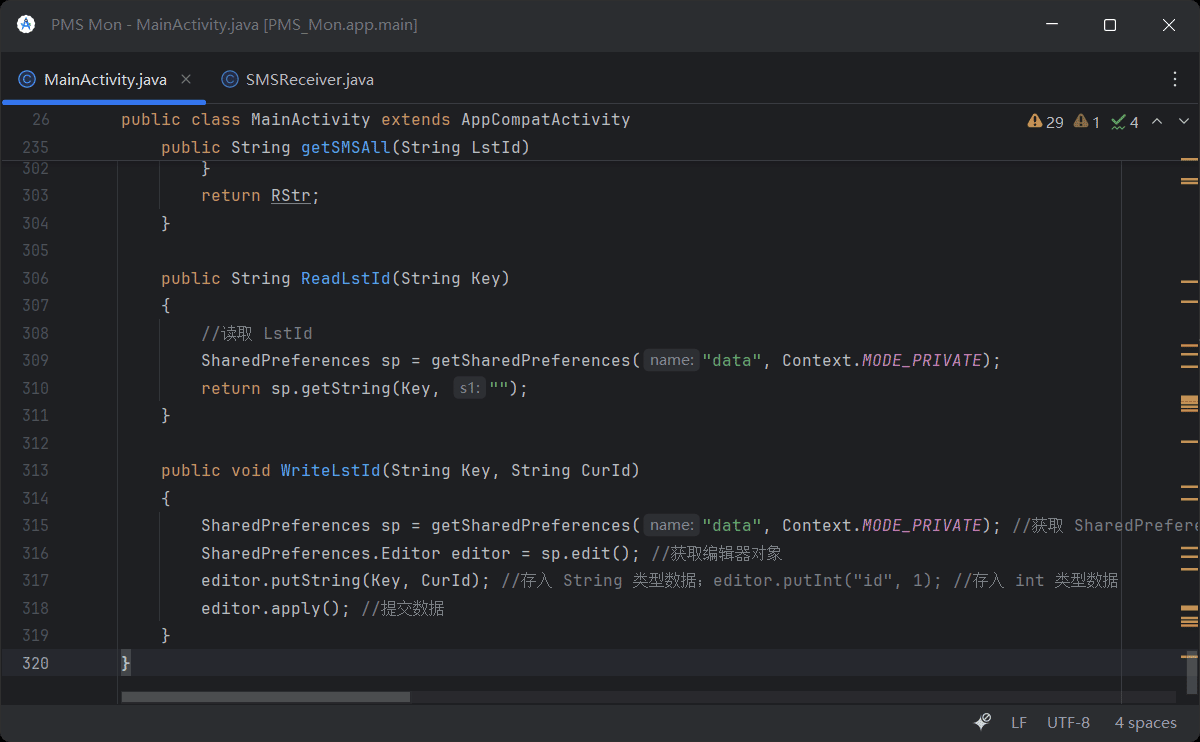The image size is (1200, 742).
Task: Switch to the SMSReceiver.java tab
Action: tap(311, 79)
